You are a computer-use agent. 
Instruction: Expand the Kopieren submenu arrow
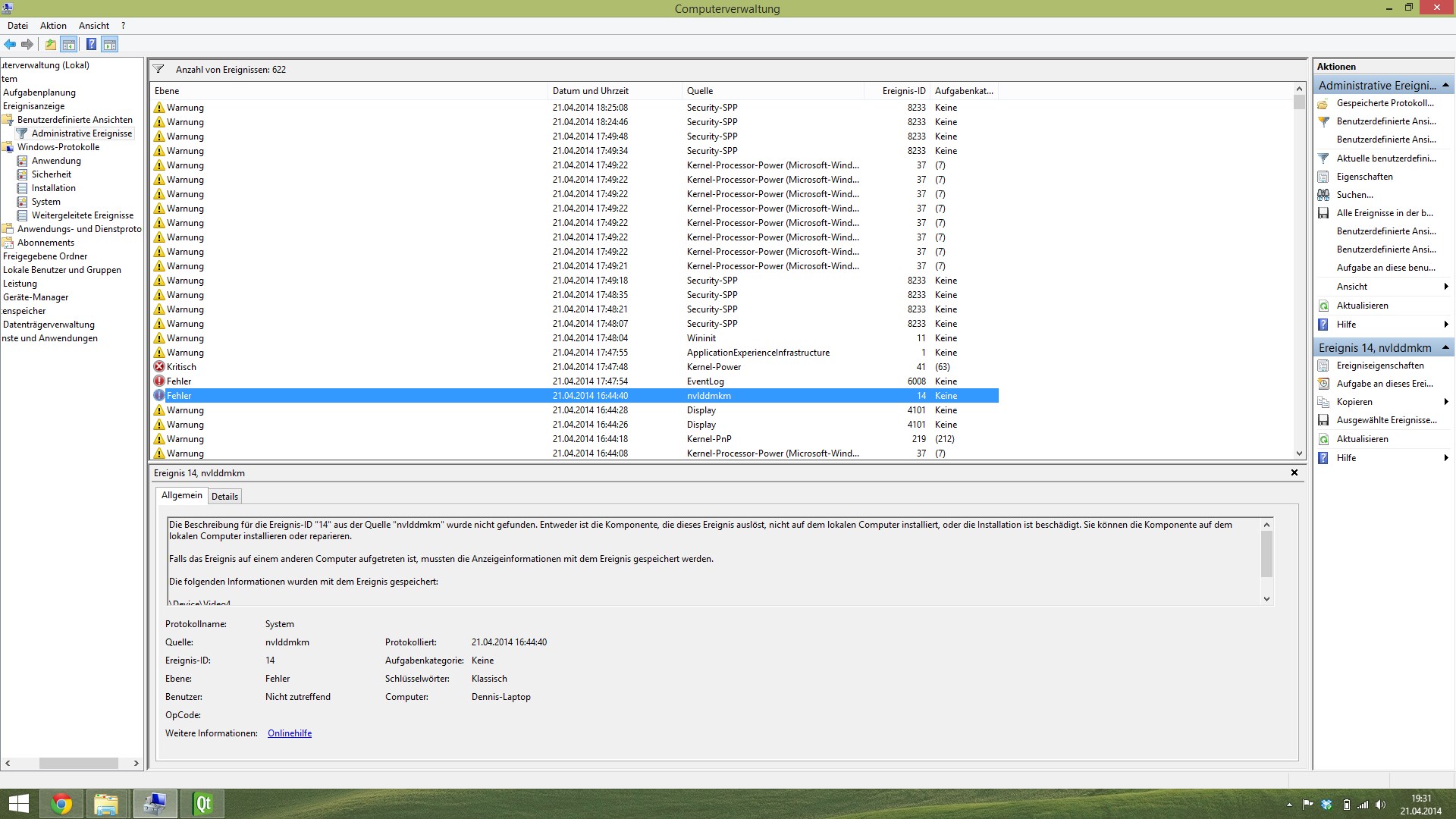tap(1445, 402)
